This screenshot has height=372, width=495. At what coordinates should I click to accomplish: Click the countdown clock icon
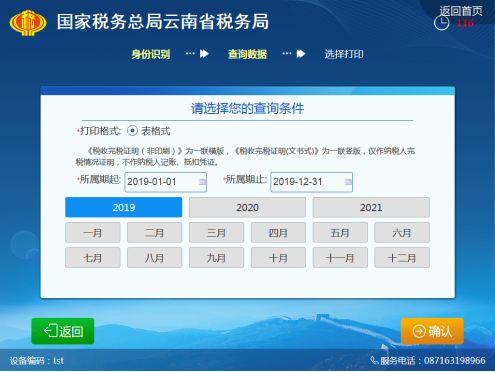pyautogui.click(x=442, y=23)
